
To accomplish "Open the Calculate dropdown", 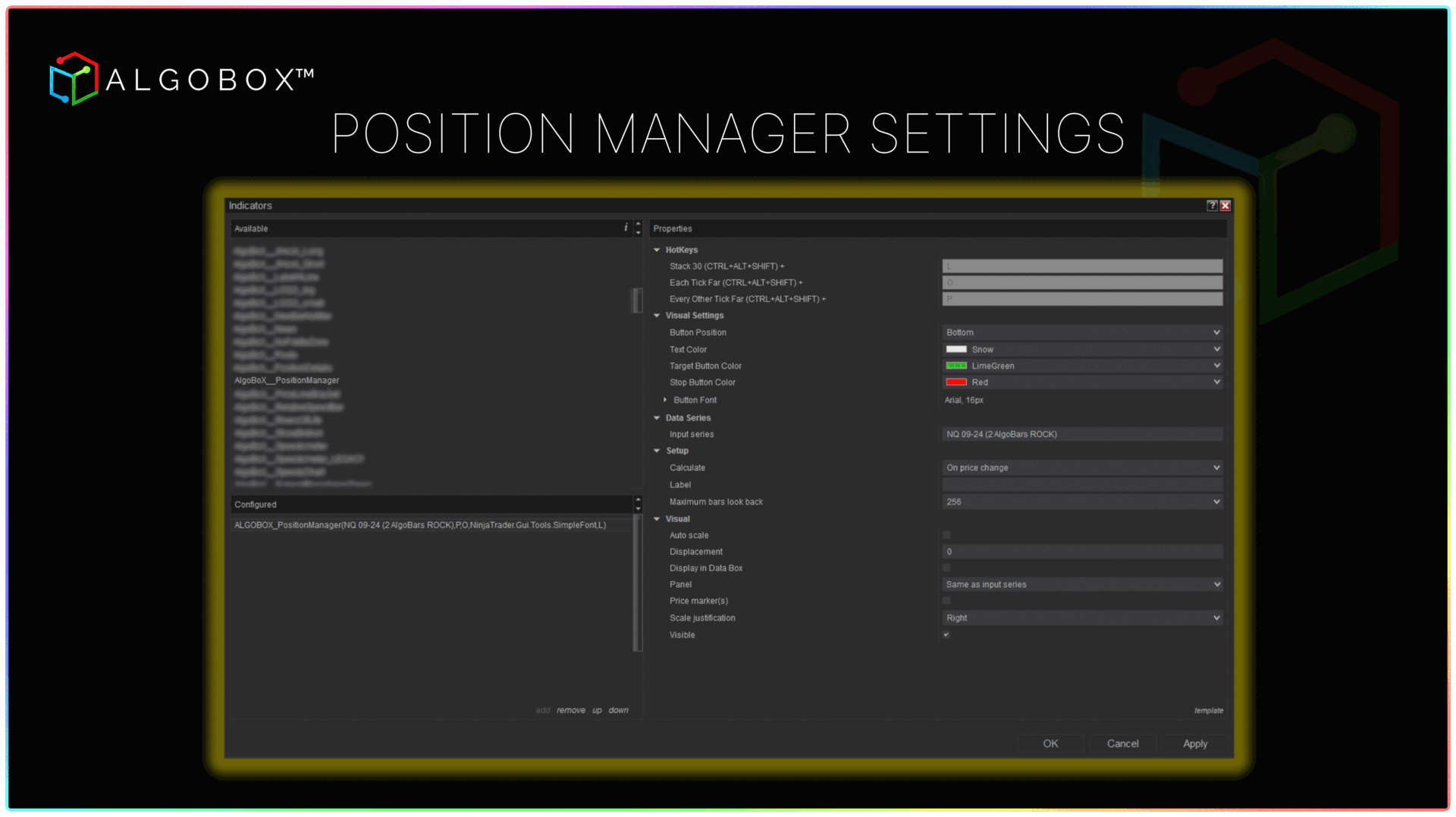I will 1082,467.
